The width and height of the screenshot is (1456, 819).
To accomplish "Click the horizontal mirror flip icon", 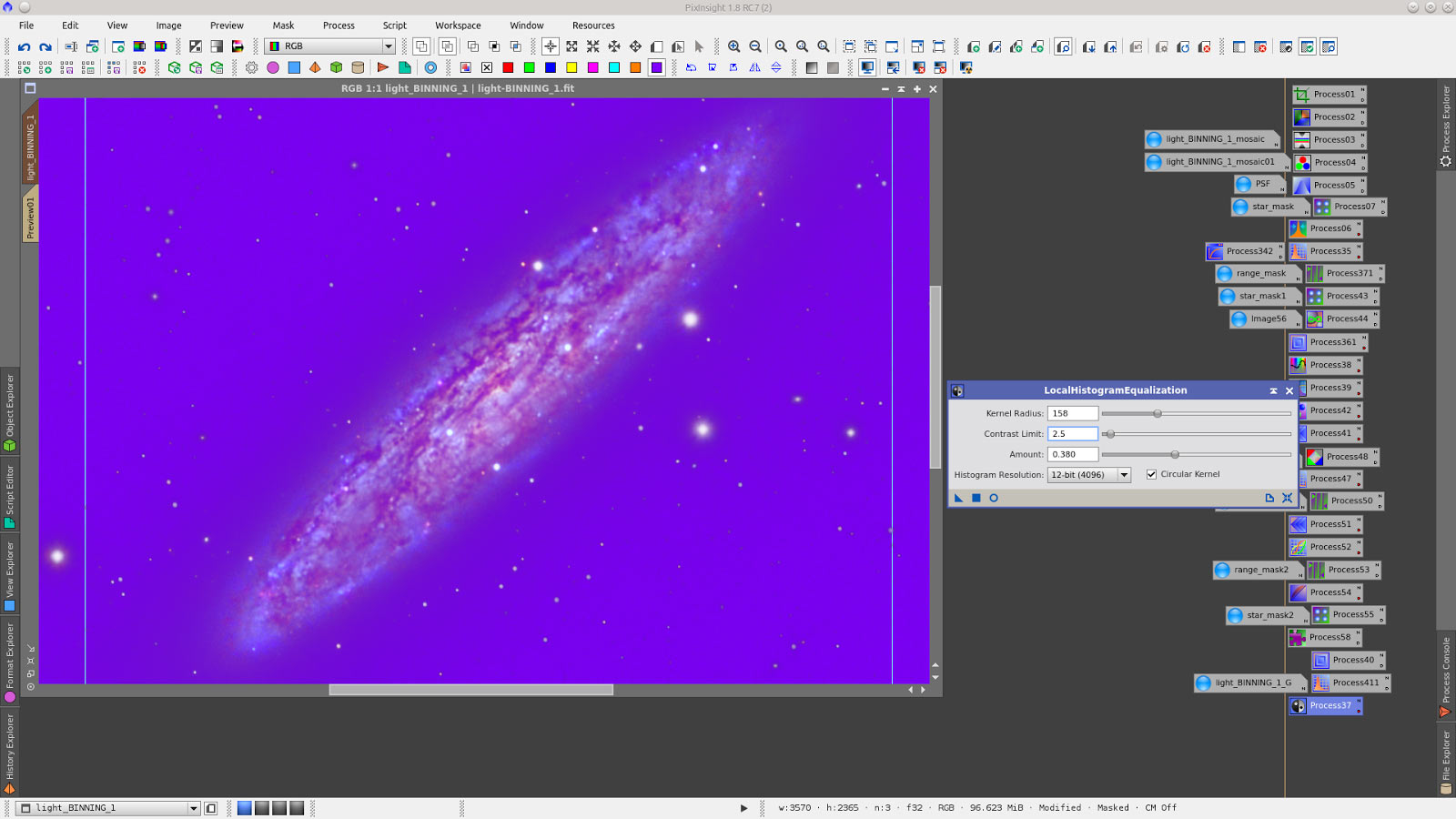I will tap(754, 67).
